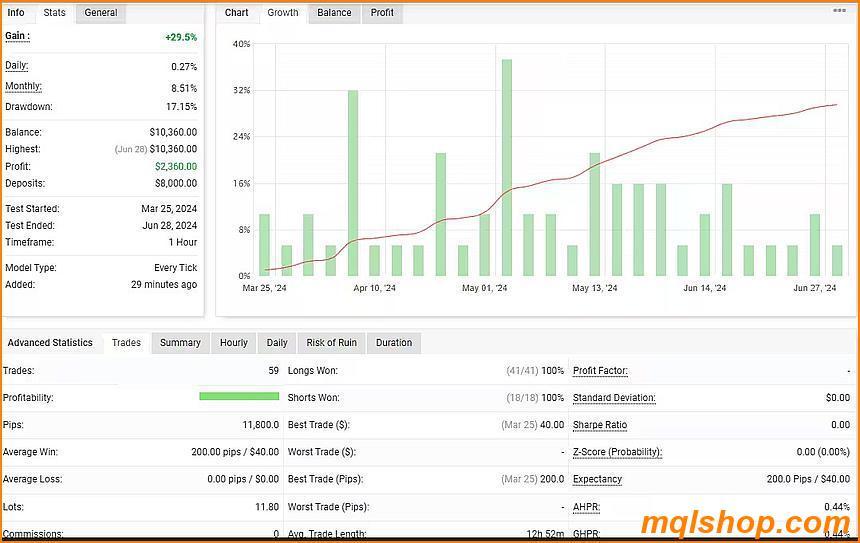This screenshot has width=860, height=543.
Task: Open the Profit chart tab
Action: coord(382,13)
